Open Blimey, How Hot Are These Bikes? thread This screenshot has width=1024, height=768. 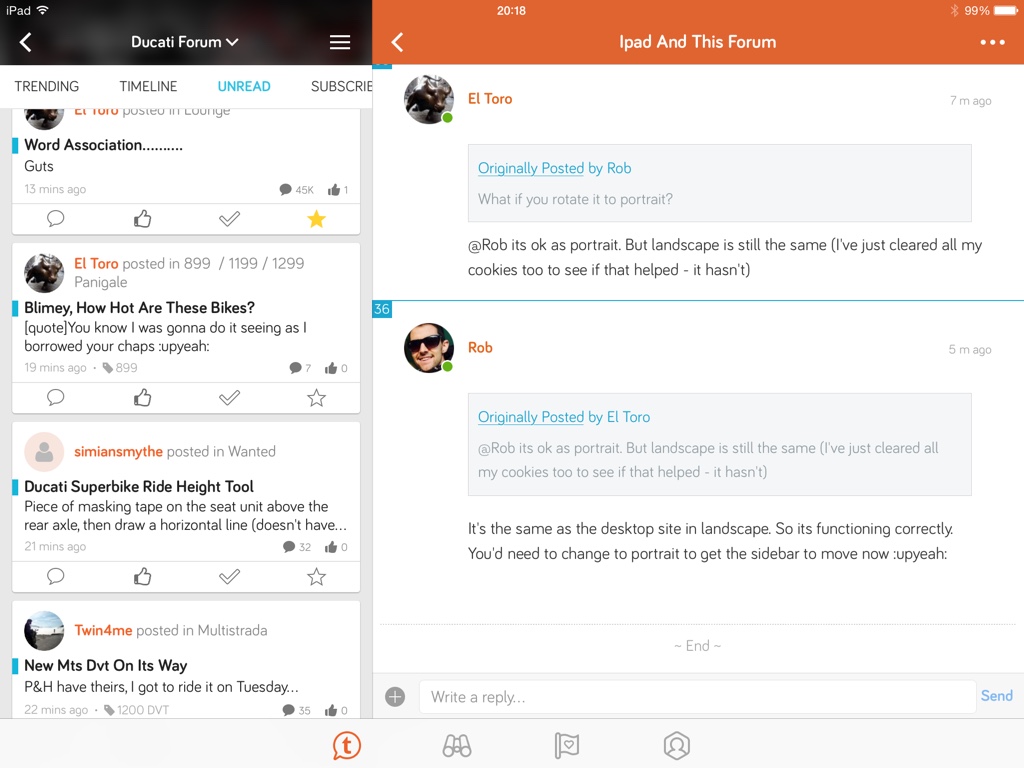139,308
